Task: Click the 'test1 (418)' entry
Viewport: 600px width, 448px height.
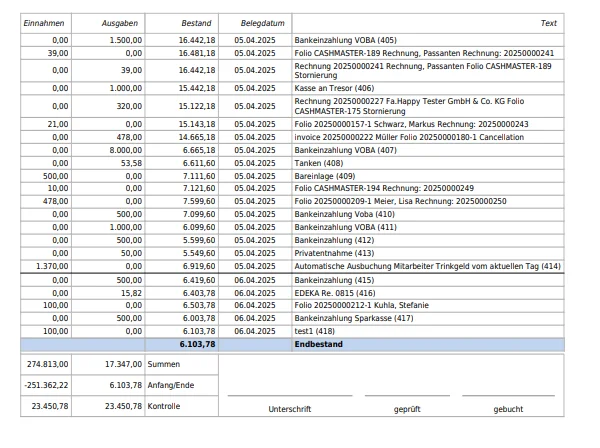Action: [x=315, y=332]
